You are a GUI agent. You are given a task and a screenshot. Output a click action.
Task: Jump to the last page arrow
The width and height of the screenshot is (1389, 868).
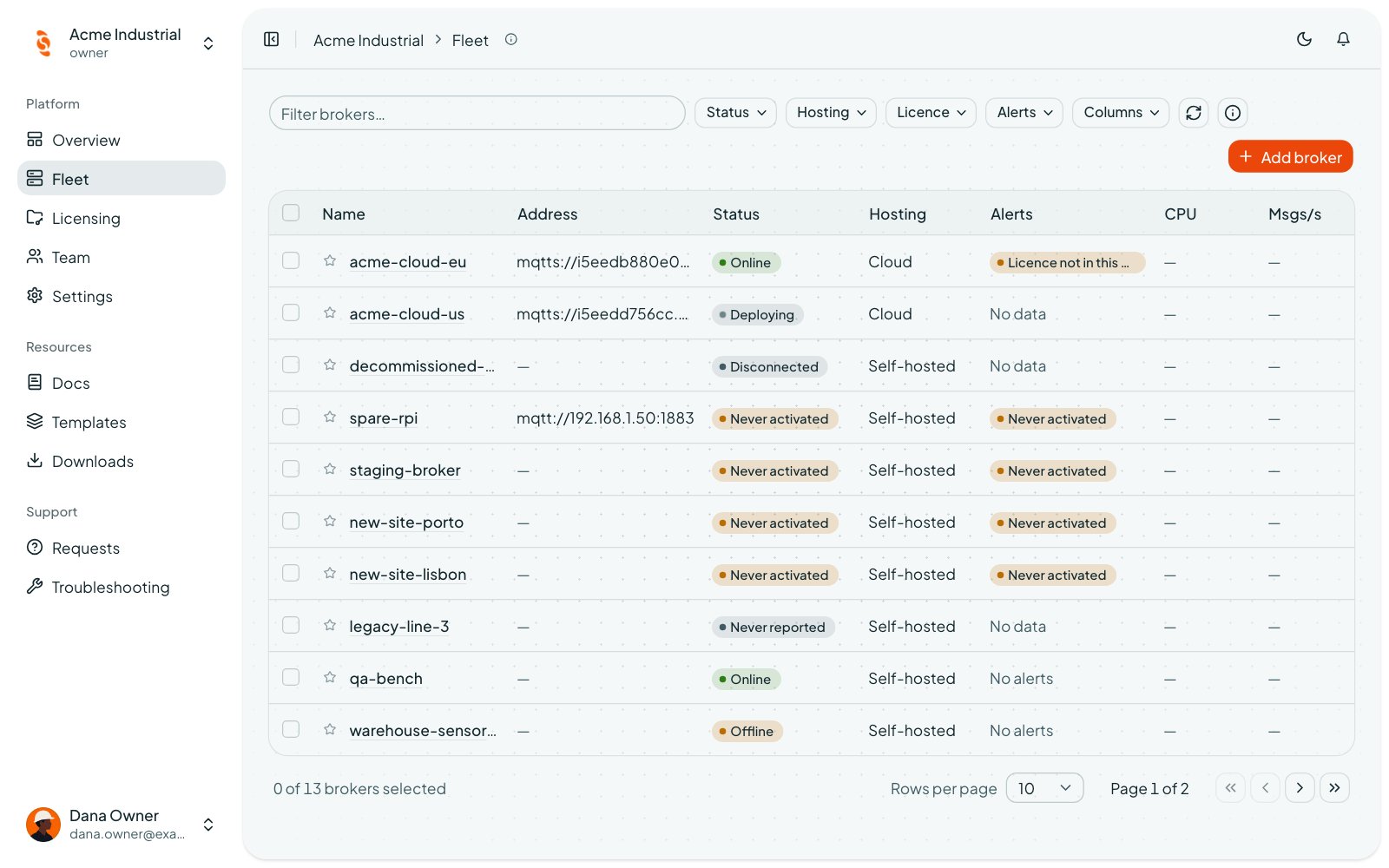click(1334, 788)
